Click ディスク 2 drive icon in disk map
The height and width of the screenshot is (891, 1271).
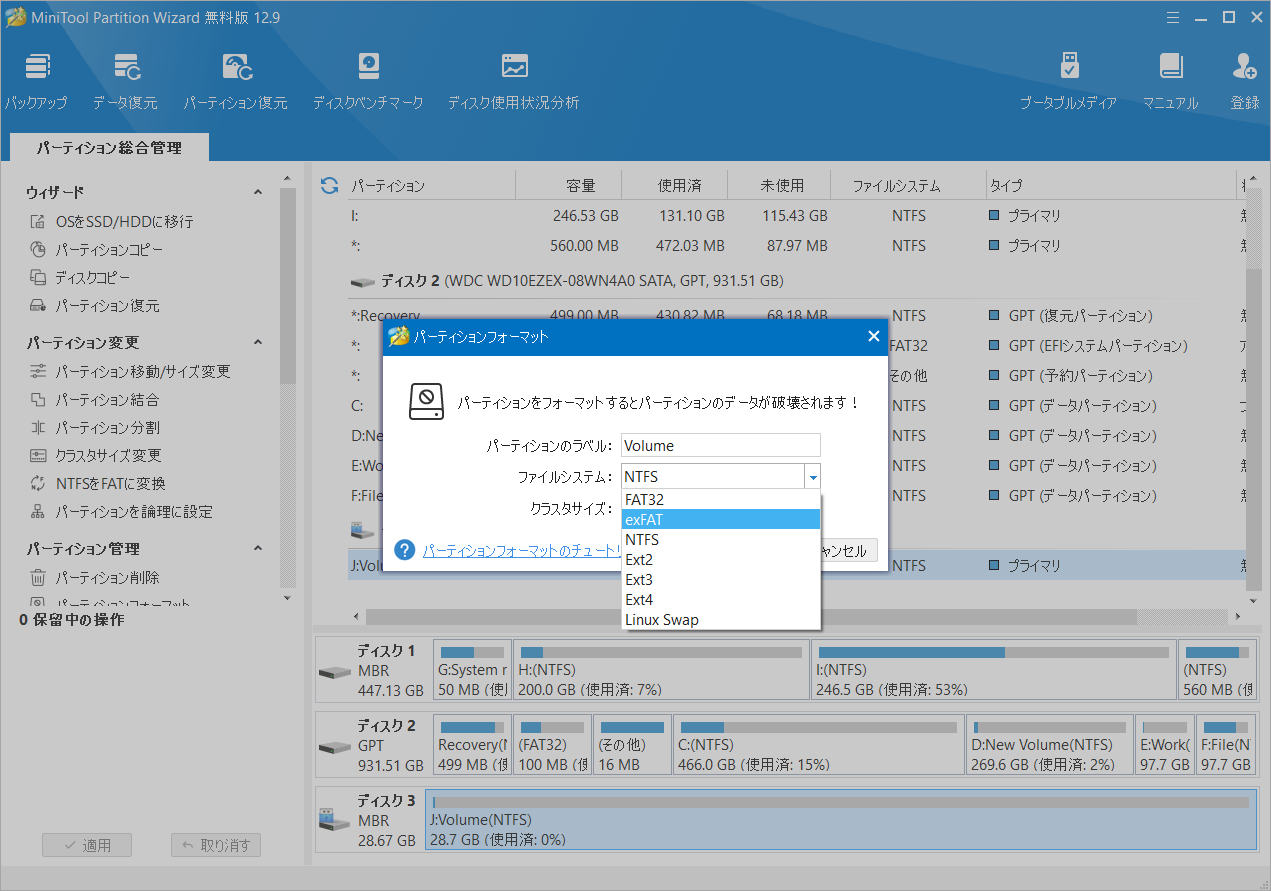coord(334,747)
